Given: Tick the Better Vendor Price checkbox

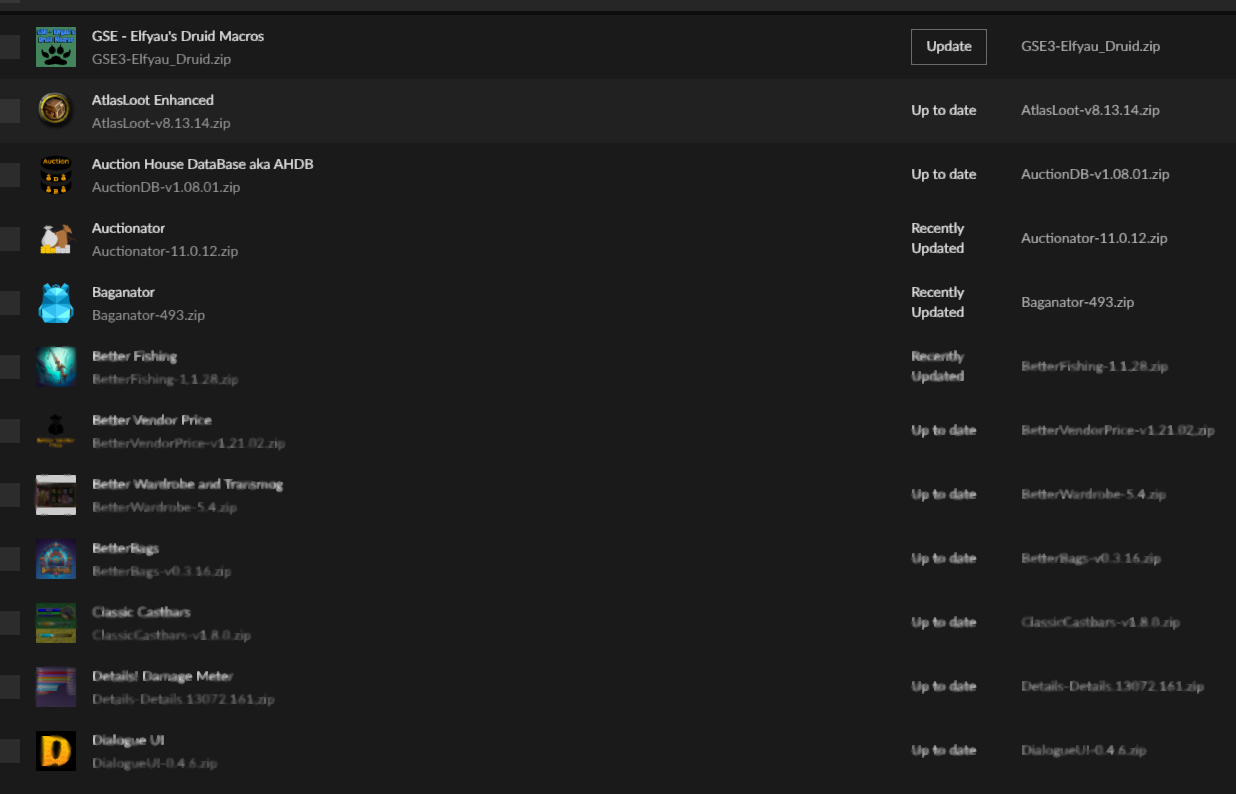Looking at the screenshot, I should click(x=9, y=431).
